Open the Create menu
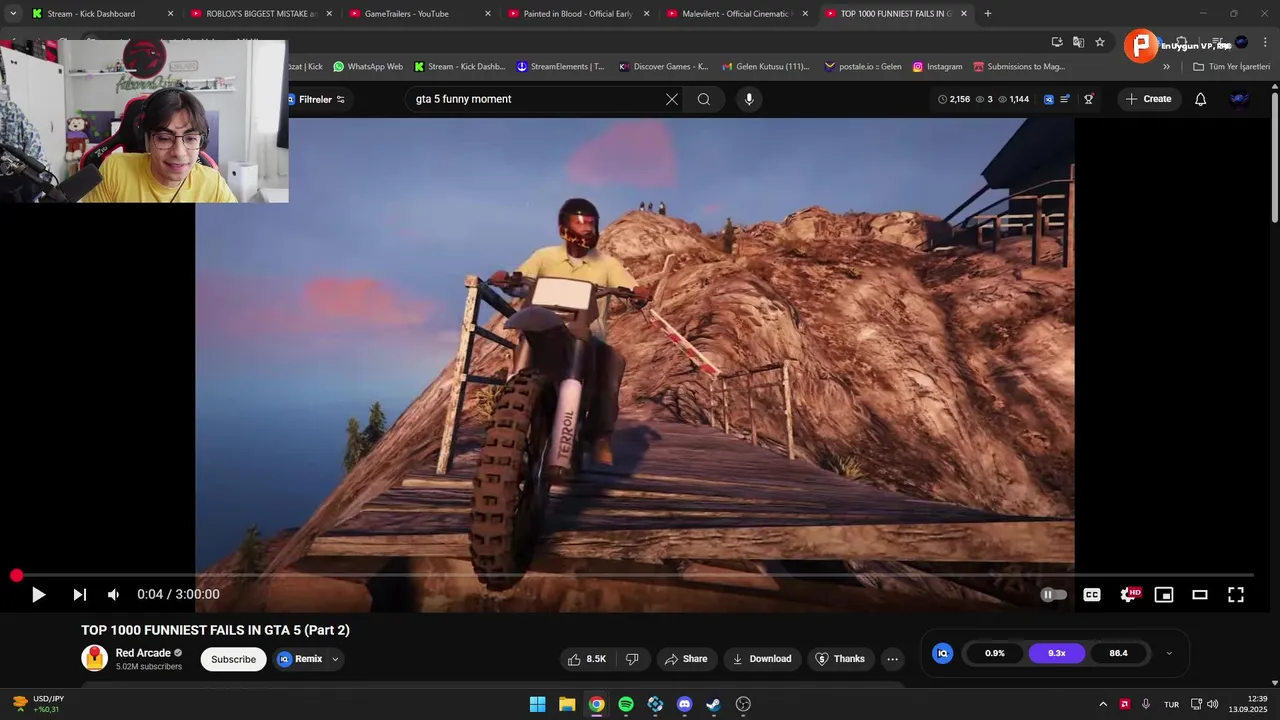Screen dimensions: 1280x720 pyautogui.click(x=1148, y=99)
